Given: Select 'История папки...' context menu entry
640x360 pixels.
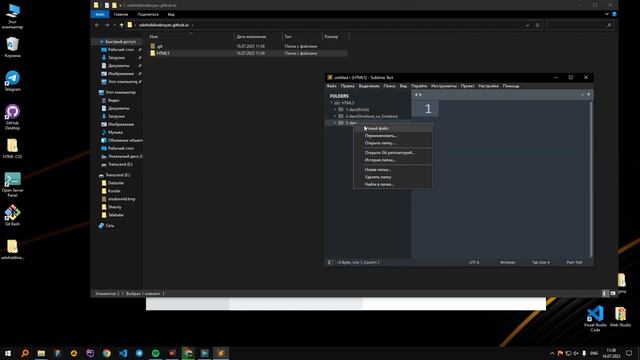Looking at the screenshot, I should coord(393,160).
